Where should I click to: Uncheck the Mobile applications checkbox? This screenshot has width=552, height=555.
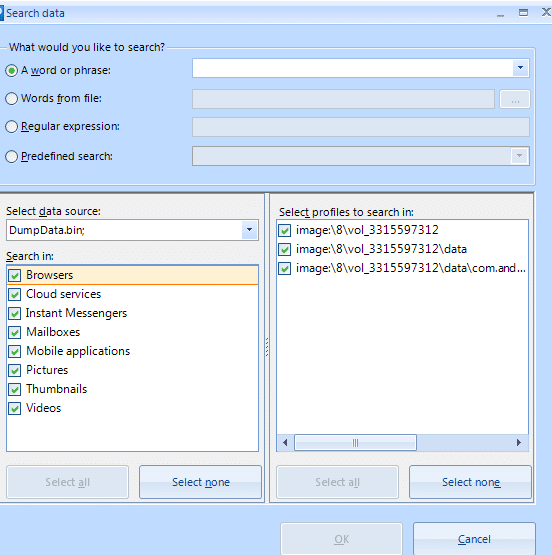(15, 351)
